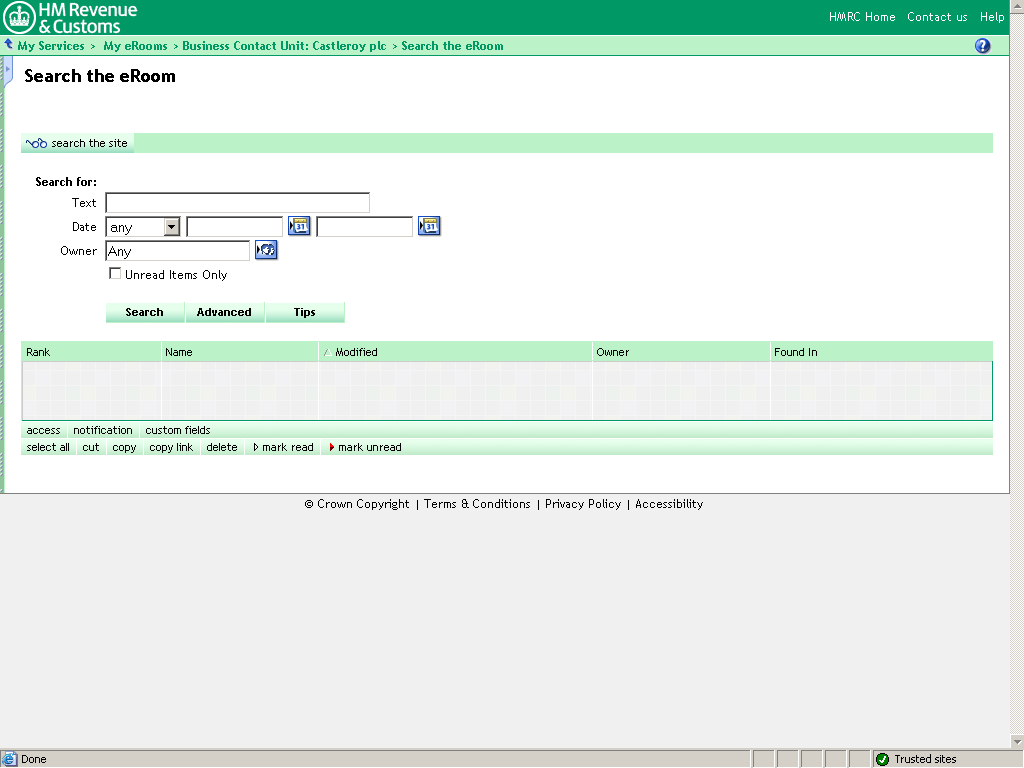Click the up arrow beside My Services
The width and height of the screenshot is (1024, 768).
coord(9,45)
